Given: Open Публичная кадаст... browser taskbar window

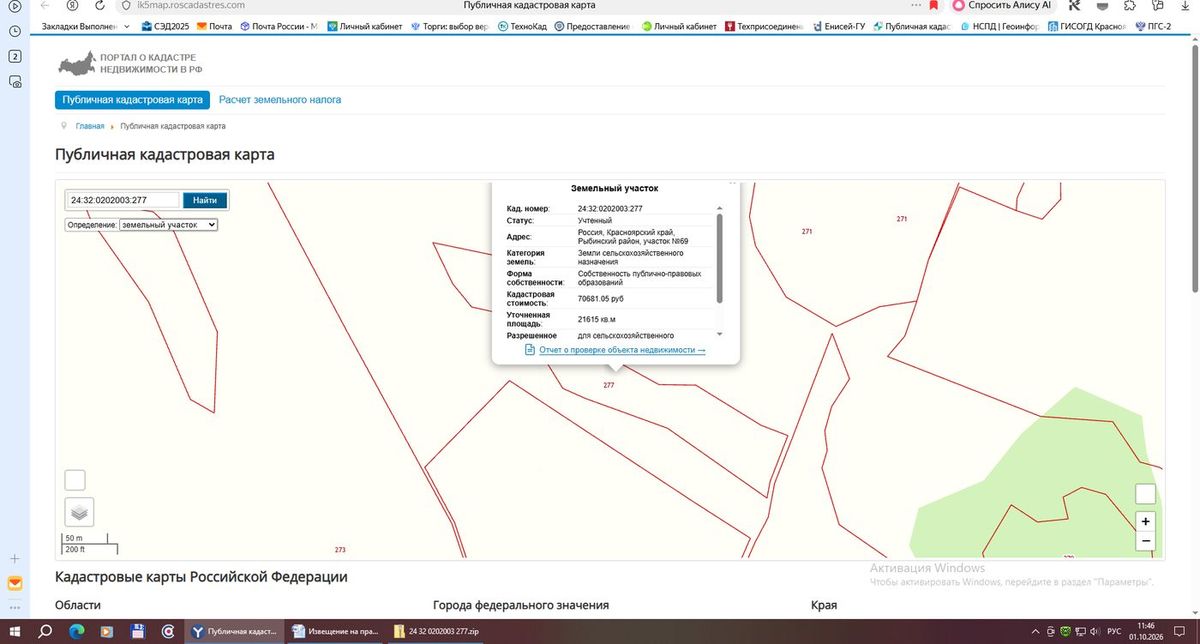Looking at the screenshot, I should click(233, 632).
